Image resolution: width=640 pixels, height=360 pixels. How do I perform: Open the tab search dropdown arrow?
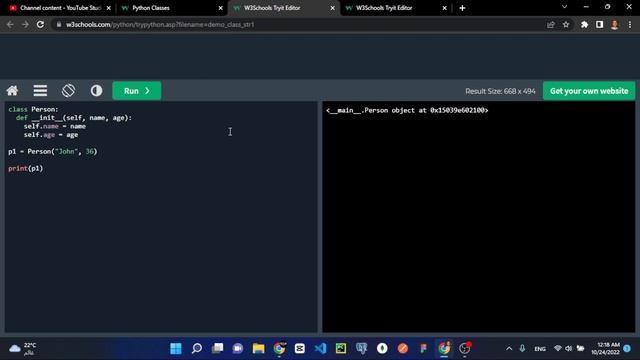(x=564, y=7)
